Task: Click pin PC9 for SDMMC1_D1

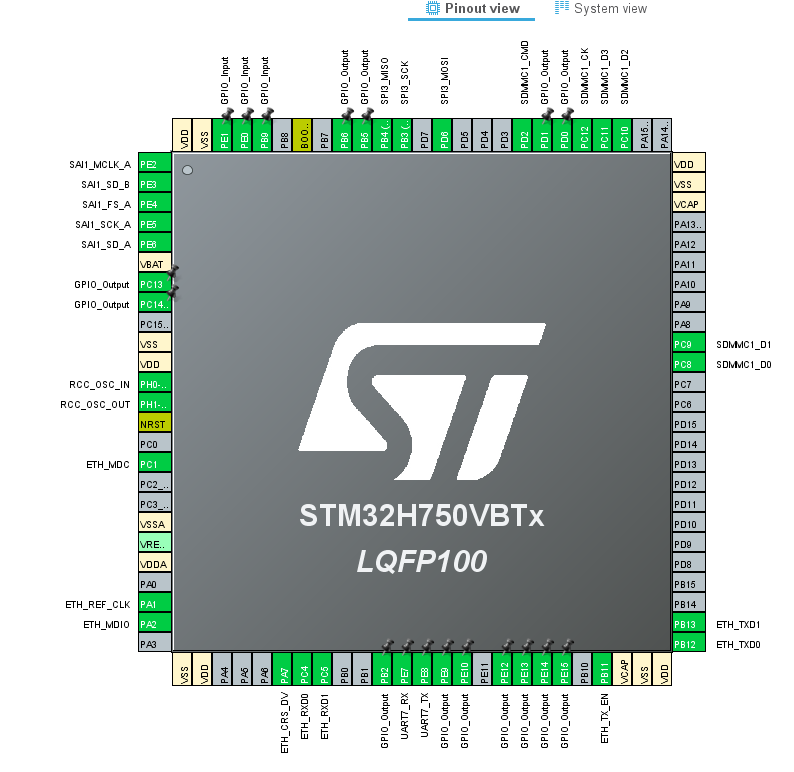Action: coord(689,344)
